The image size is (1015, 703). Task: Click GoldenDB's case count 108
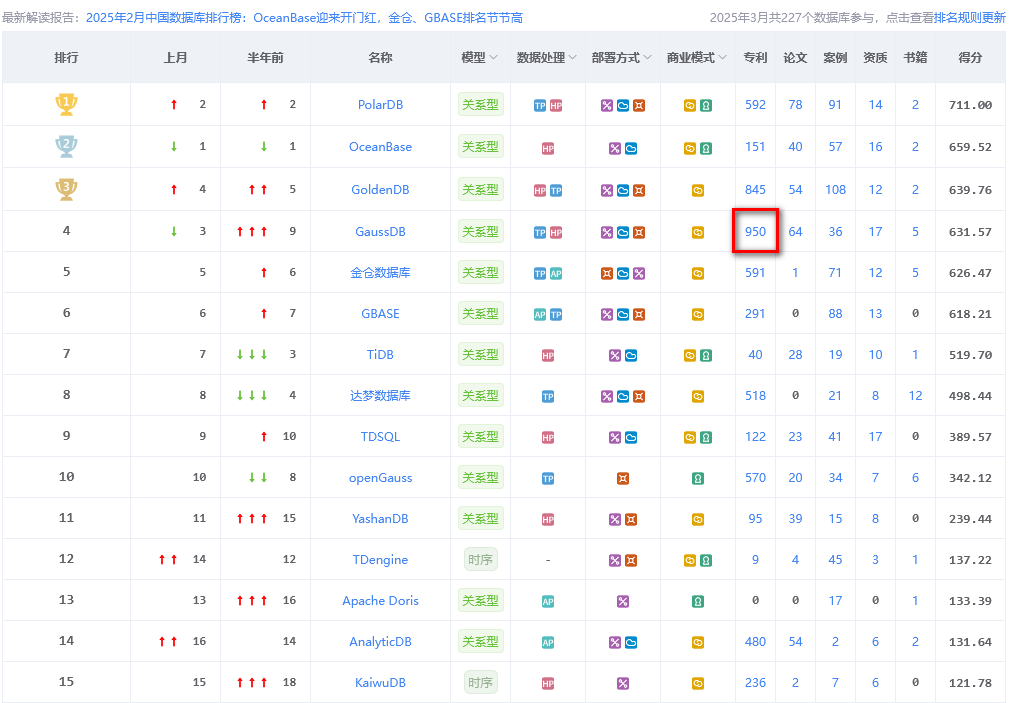point(835,189)
